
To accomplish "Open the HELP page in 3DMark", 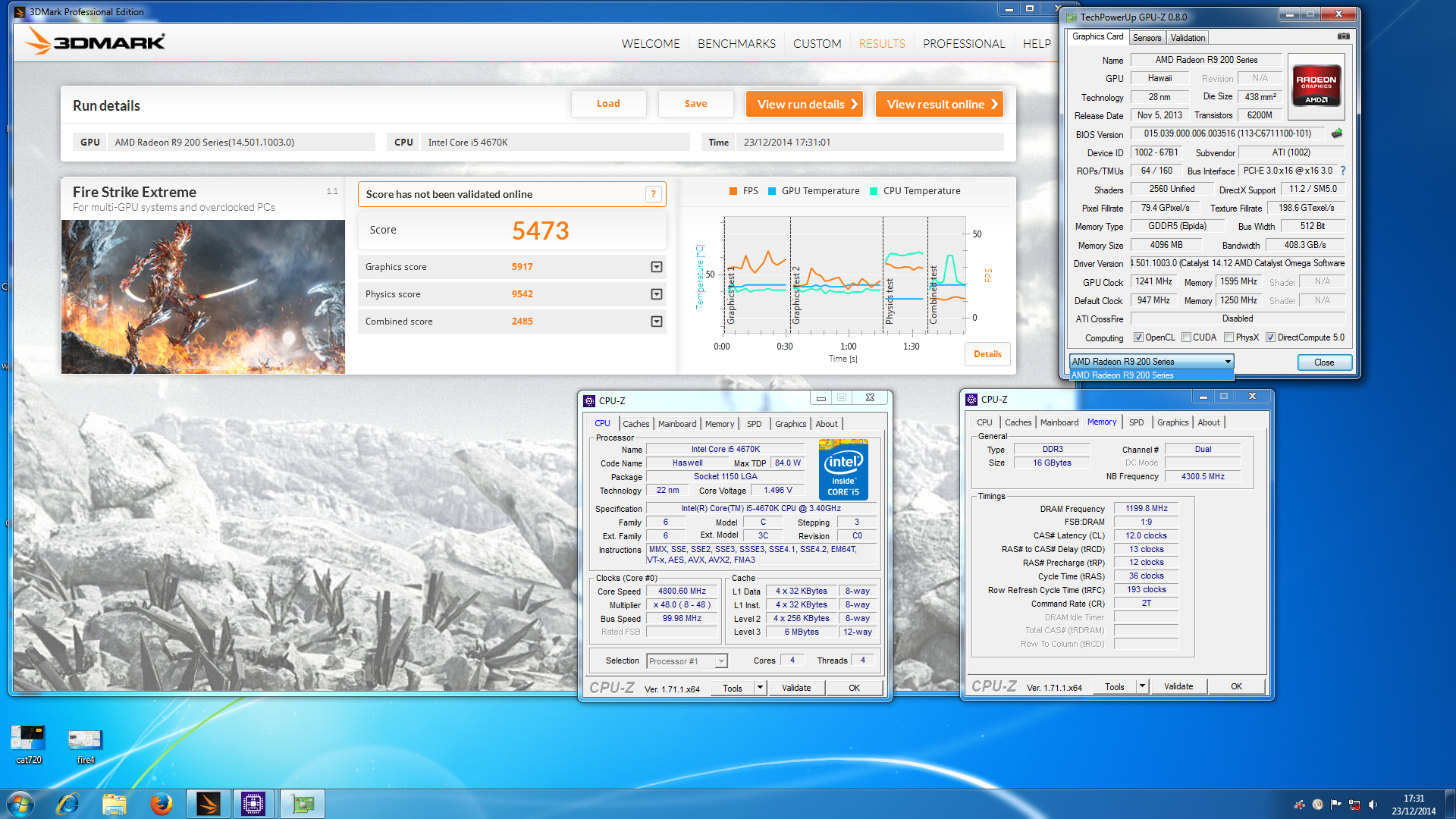I will point(1037,44).
